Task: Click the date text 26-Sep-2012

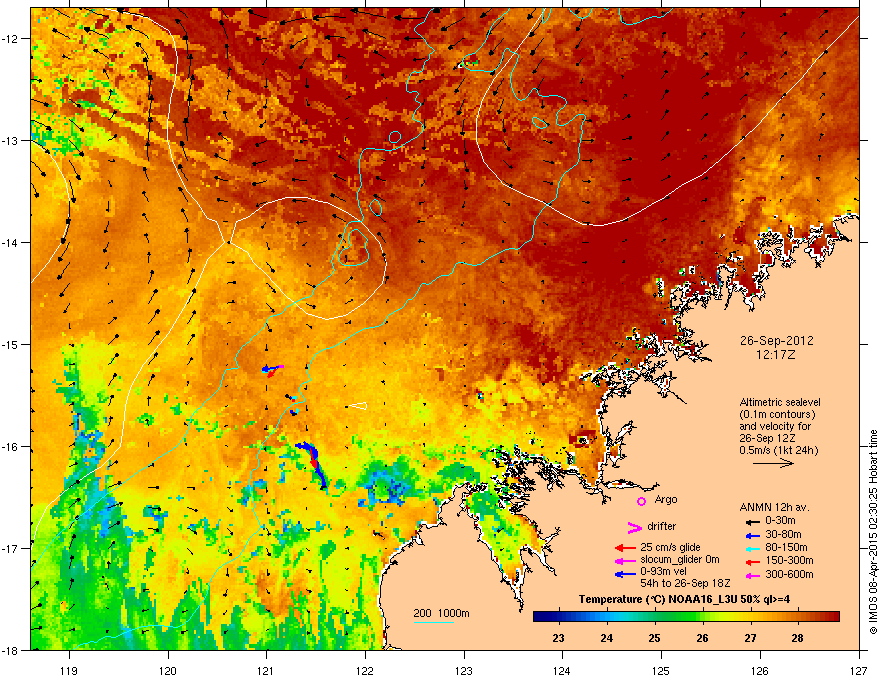Action: click(776, 341)
